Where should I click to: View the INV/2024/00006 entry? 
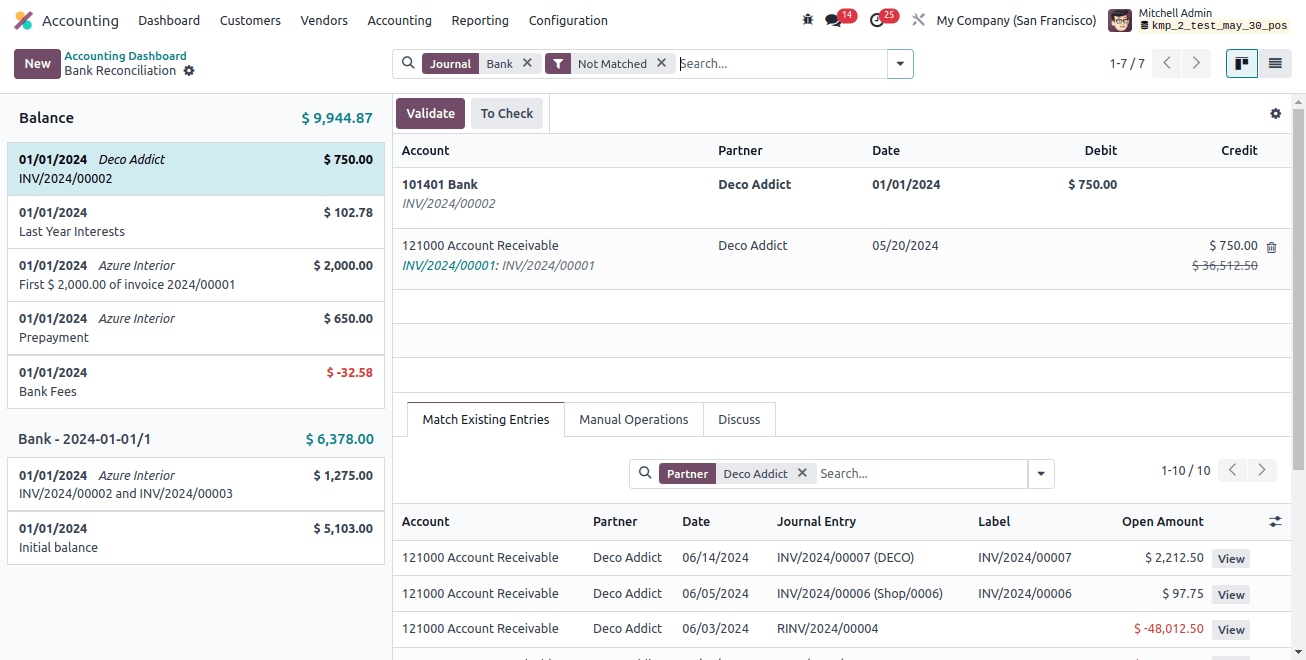point(1231,595)
